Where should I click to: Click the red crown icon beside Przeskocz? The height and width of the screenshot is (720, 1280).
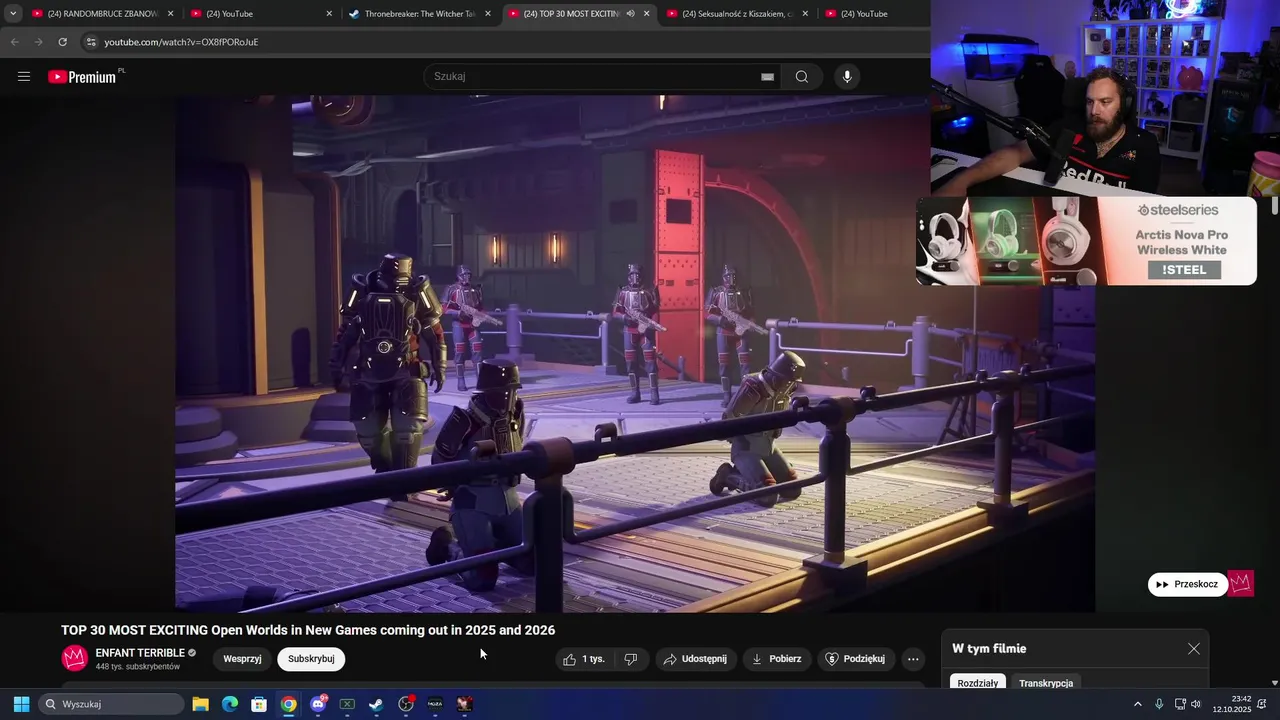[x=1241, y=584]
